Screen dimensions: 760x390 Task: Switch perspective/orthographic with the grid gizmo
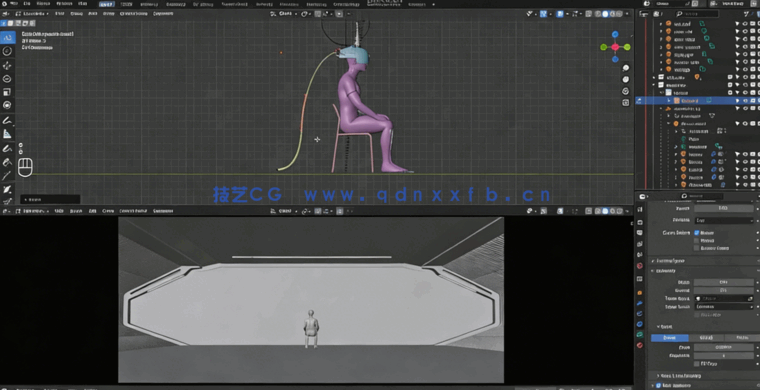click(626, 102)
